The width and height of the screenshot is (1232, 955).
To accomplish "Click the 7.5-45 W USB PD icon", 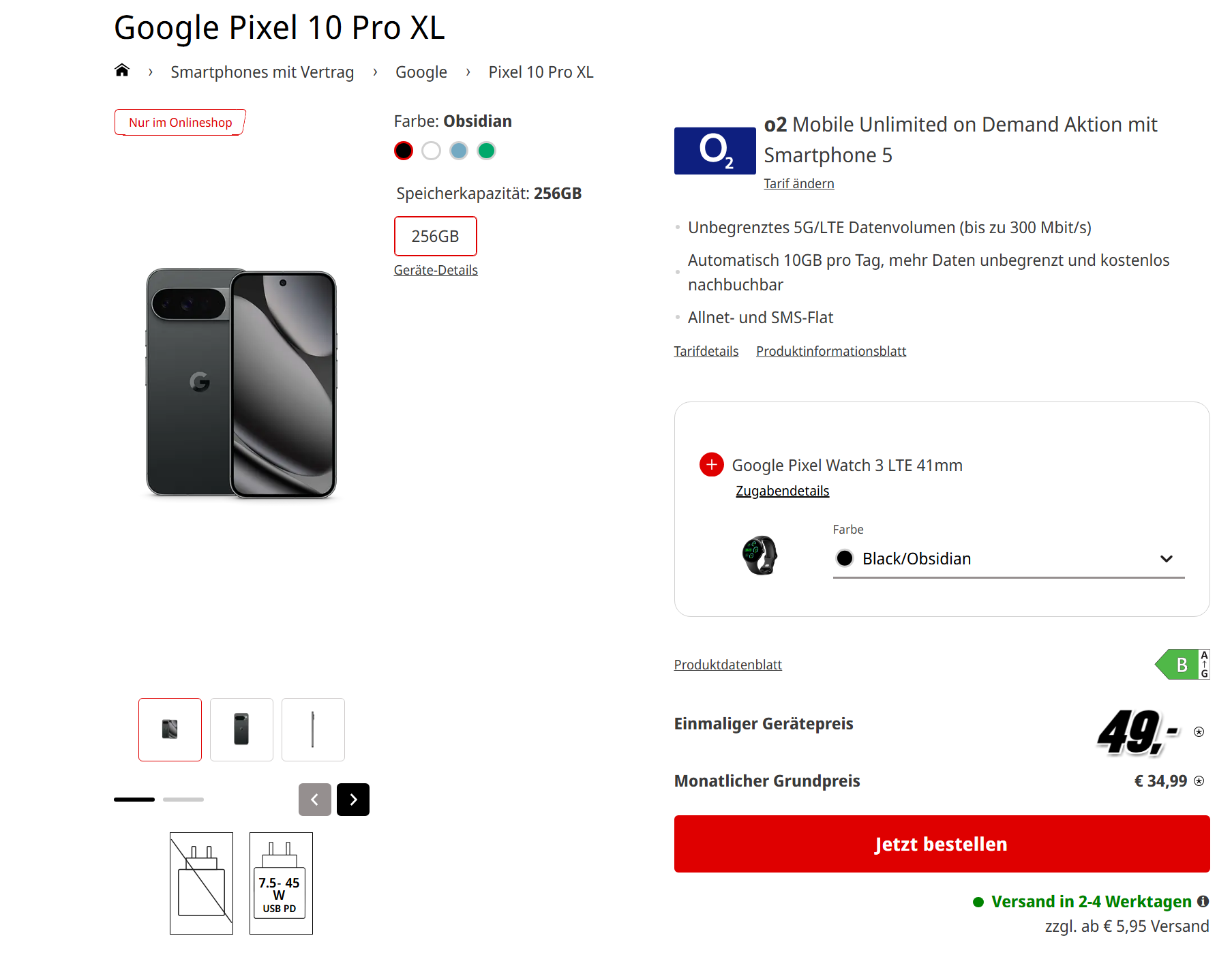I will pyautogui.click(x=281, y=883).
